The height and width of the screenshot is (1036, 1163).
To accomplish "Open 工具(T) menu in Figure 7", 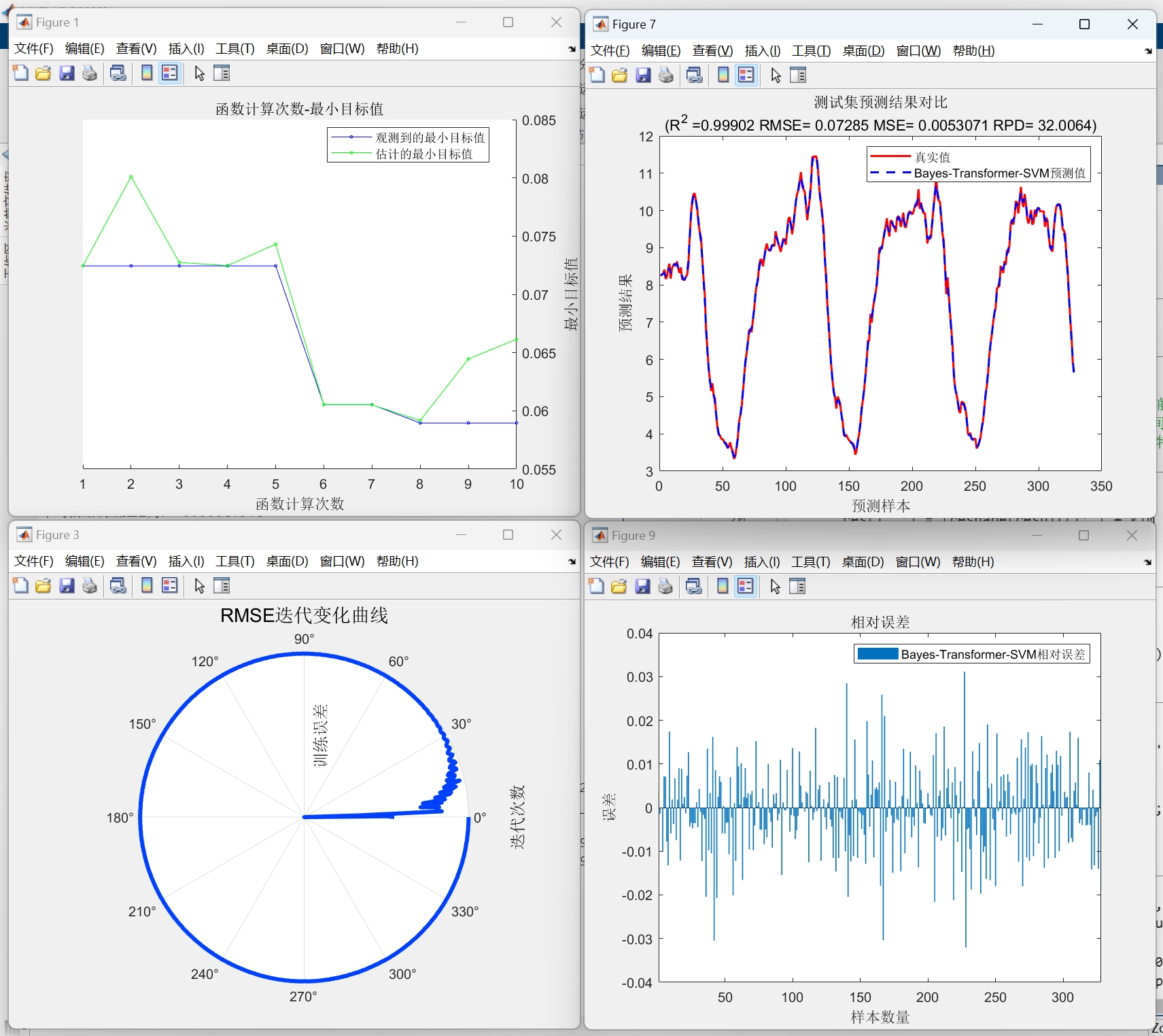I will [812, 51].
